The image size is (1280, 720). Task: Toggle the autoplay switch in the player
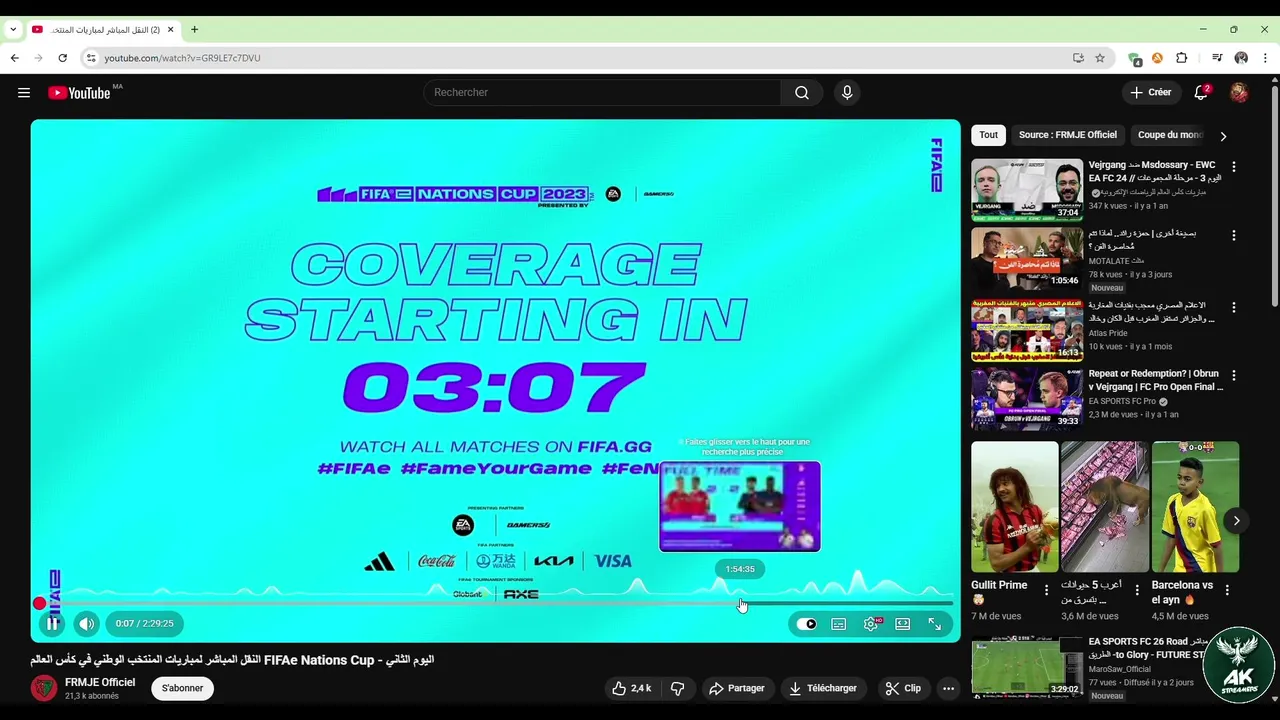point(806,624)
